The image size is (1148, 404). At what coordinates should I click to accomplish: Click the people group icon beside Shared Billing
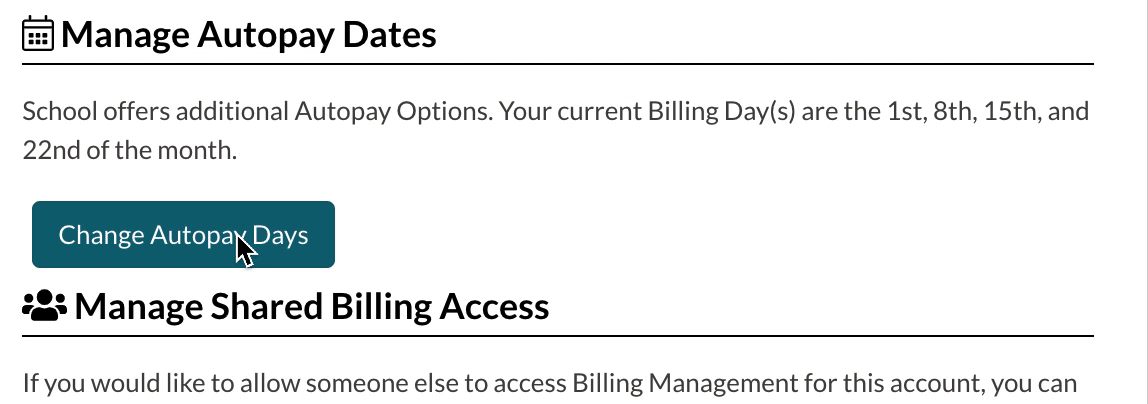[x=44, y=306]
